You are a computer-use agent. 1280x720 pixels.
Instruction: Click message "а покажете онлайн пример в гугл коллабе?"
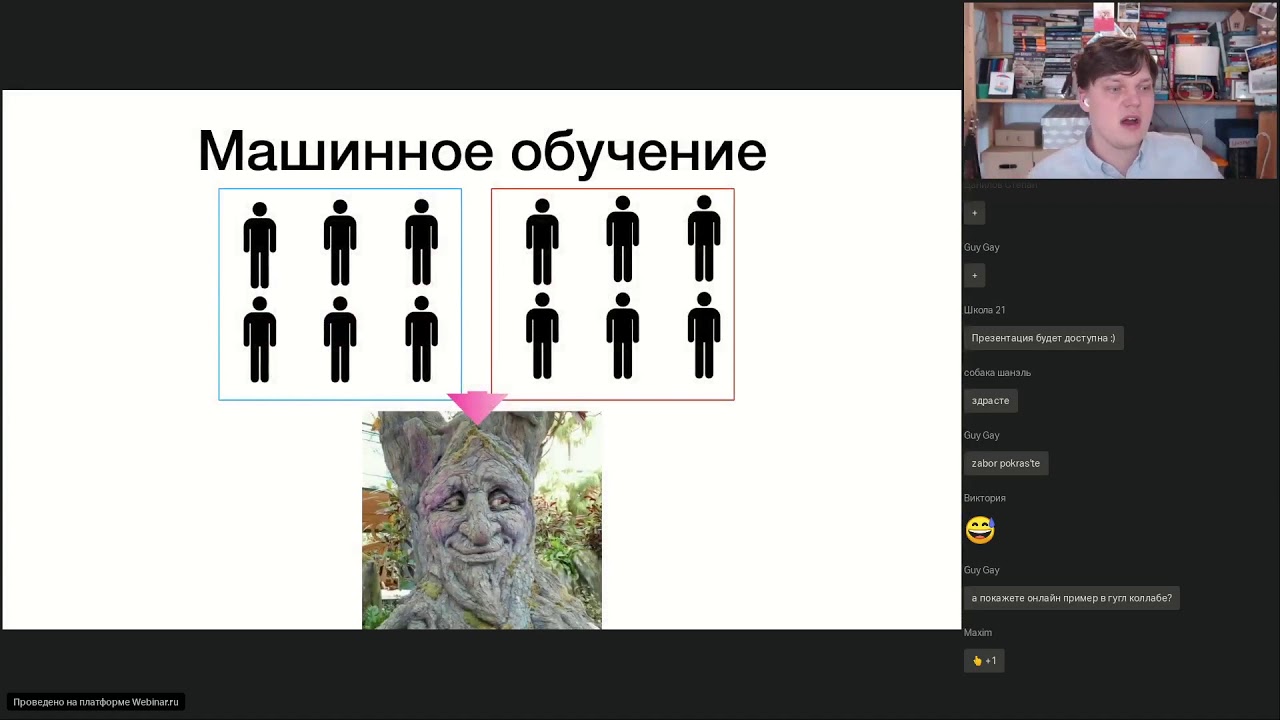pyautogui.click(x=1071, y=598)
